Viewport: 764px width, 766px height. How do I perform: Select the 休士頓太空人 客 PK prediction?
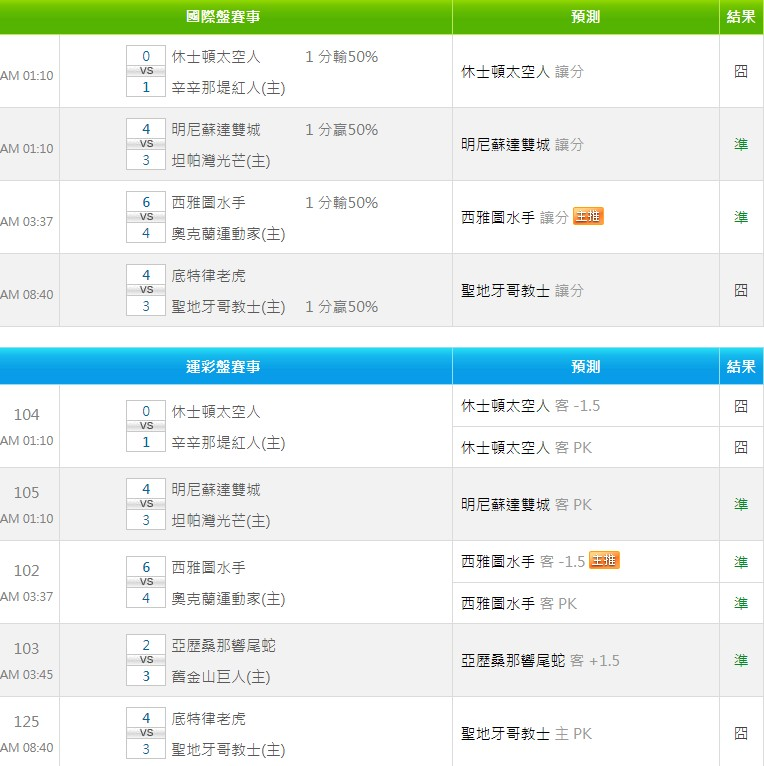click(526, 447)
